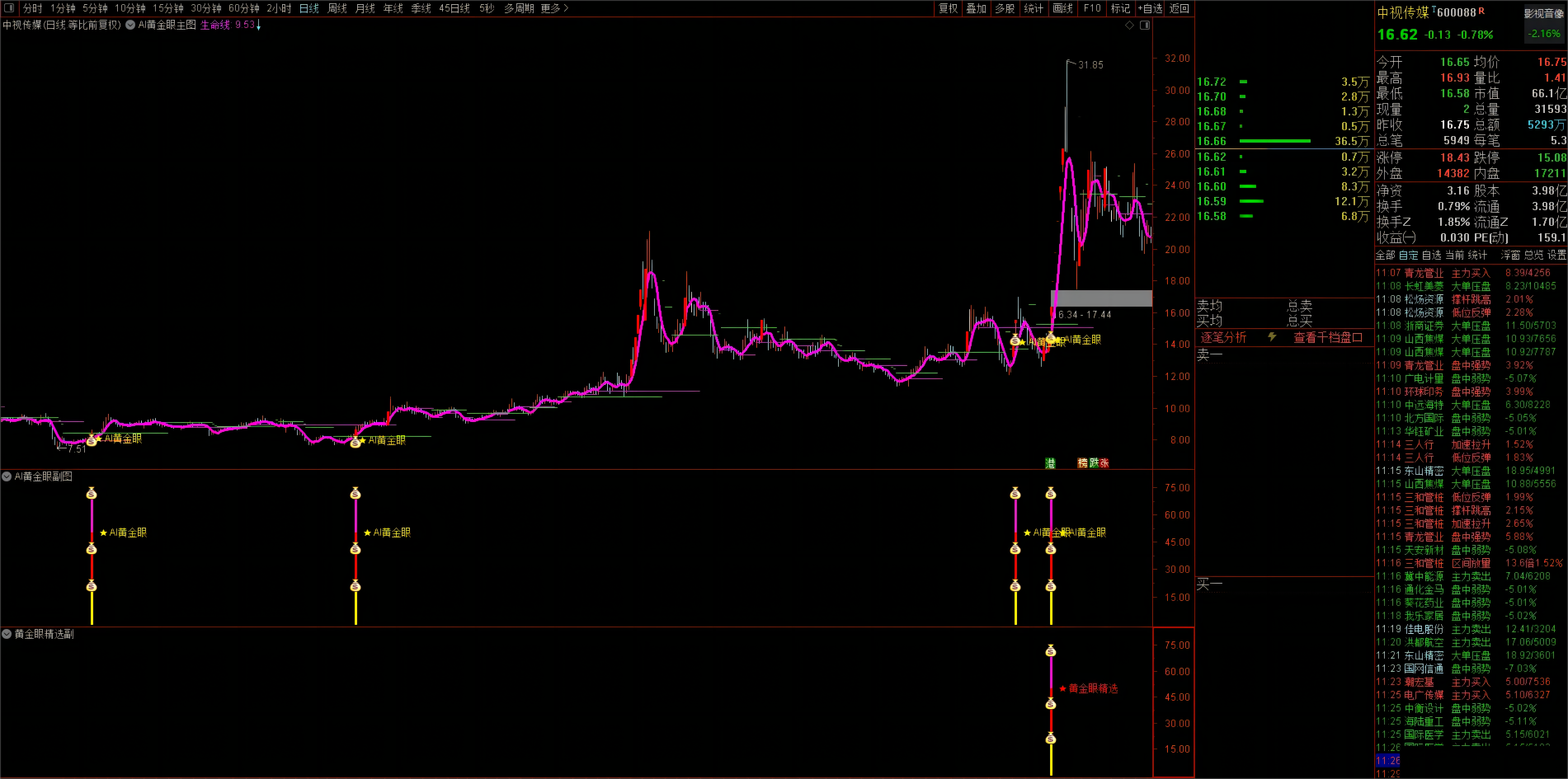Click the money bag marker labeled 黄金眼精选
The image size is (1568, 779).
click(1051, 702)
